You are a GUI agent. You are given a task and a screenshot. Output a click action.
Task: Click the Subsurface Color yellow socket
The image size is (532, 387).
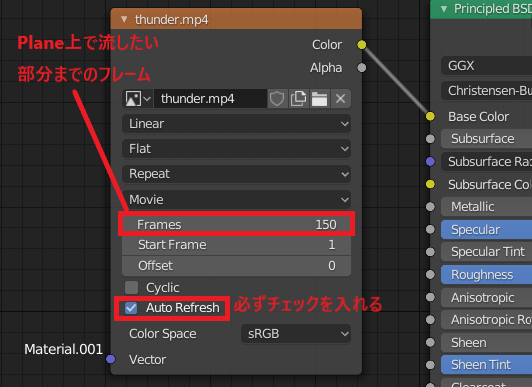click(430, 184)
